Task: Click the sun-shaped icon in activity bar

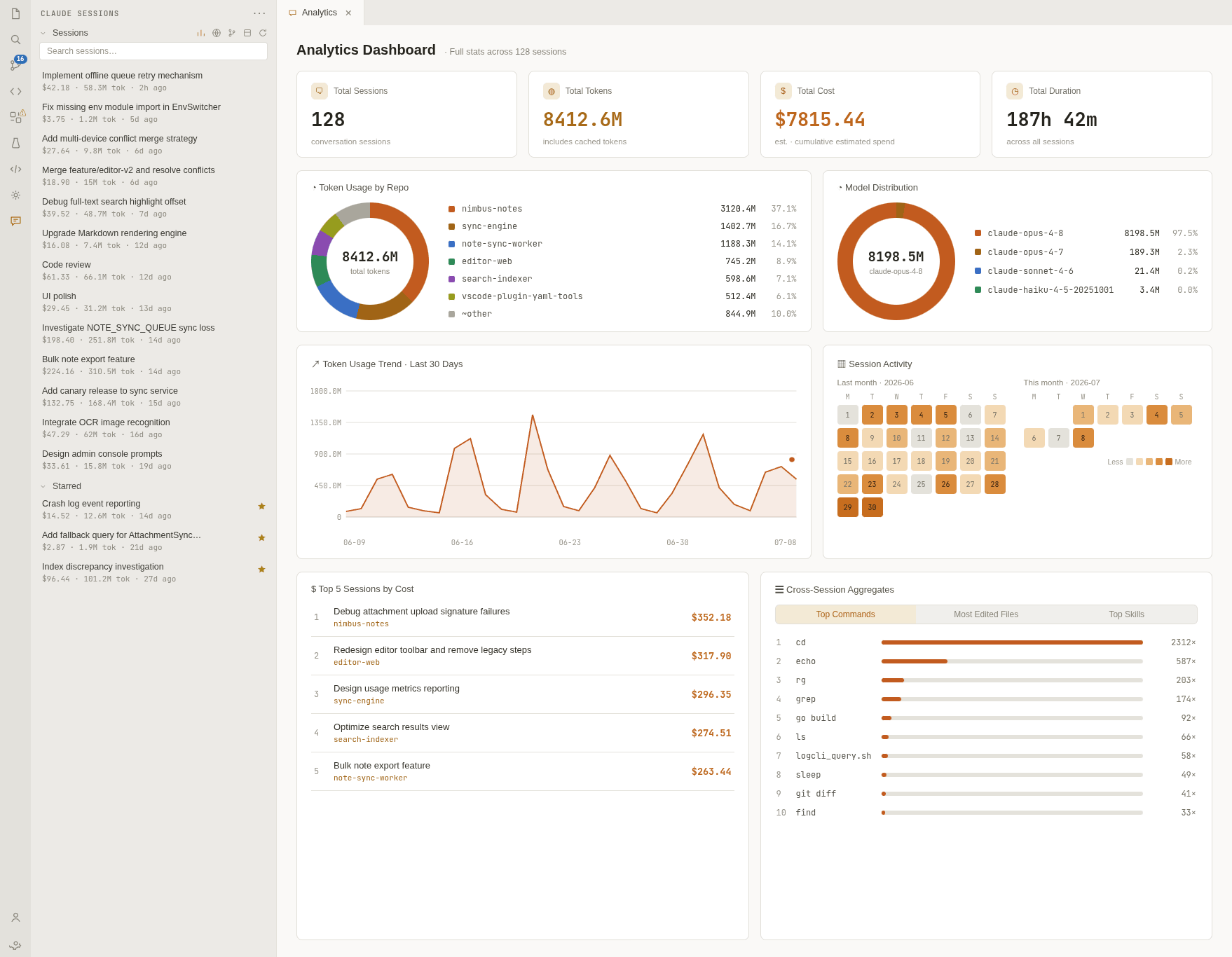Action: [15, 195]
